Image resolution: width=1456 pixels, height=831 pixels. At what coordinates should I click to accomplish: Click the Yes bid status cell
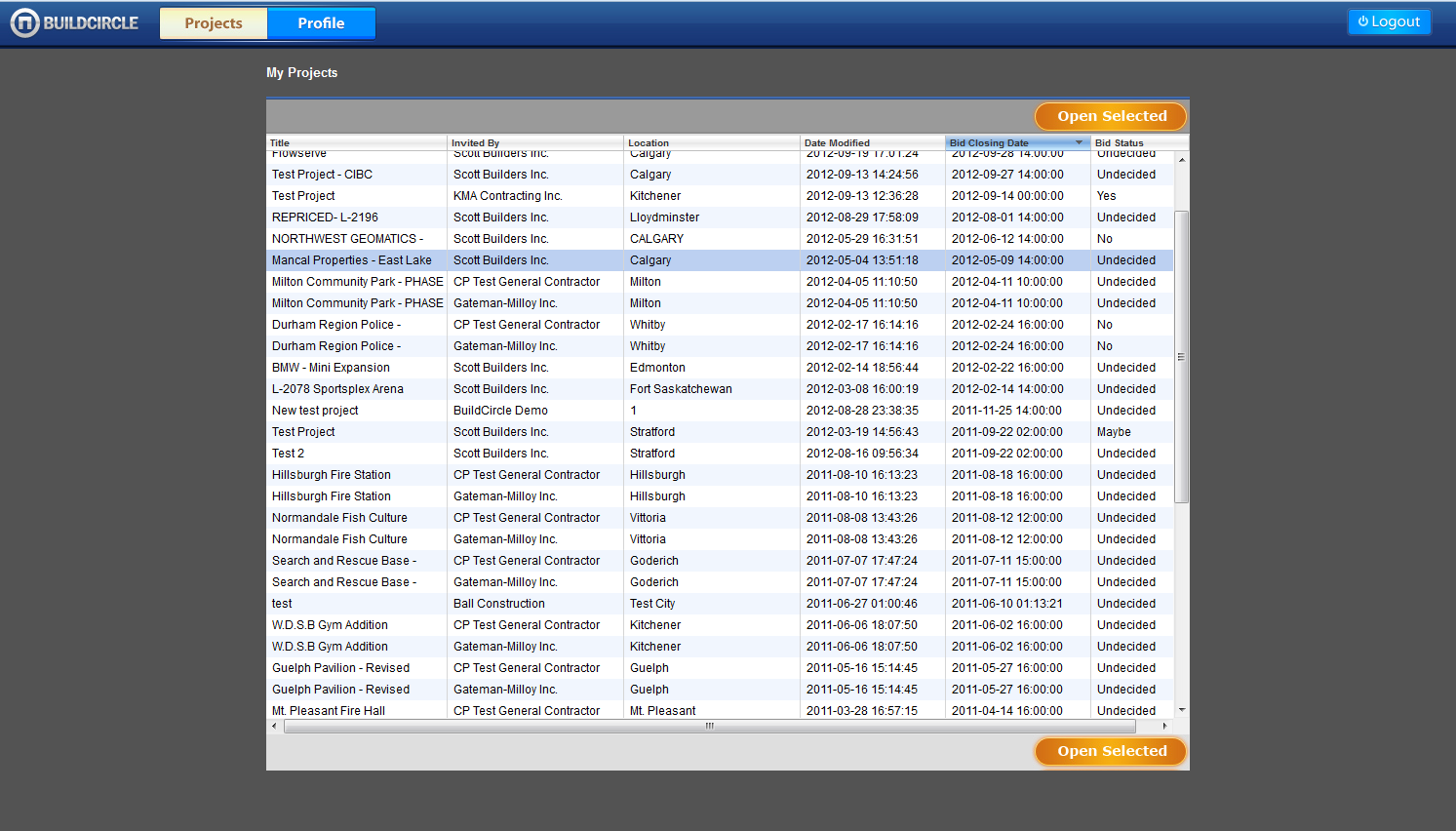click(1132, 196)
